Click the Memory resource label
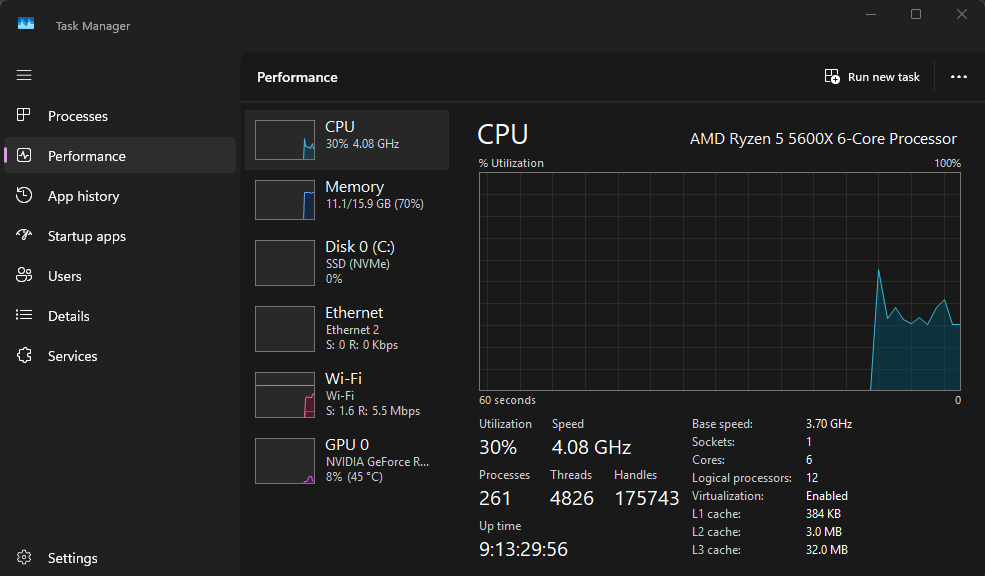This screenshot has width=985, height=576. point(354,187)
